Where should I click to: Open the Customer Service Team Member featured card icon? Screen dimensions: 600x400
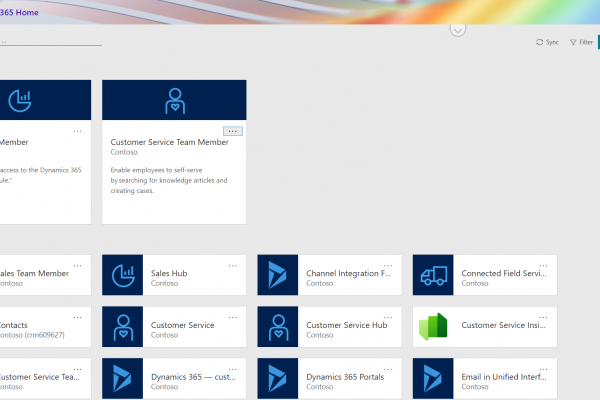[x=175, y=101]
